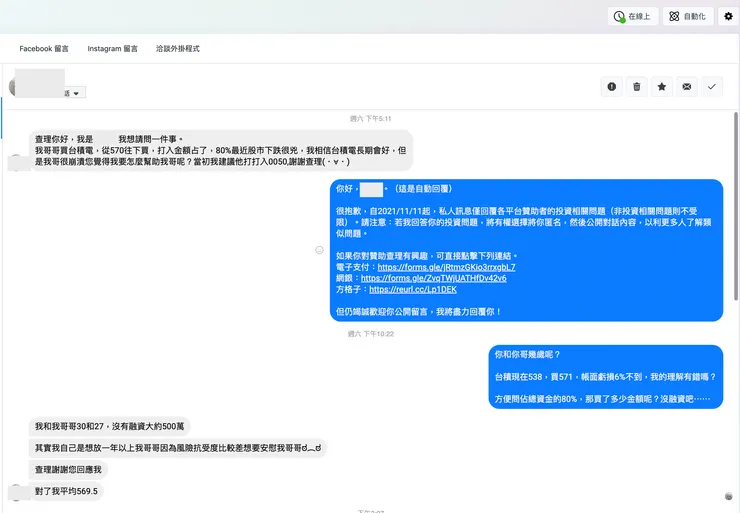Click sender avatar beside 對了我平均569.5
This screenshot has height=513, width=740.
point(17,492)
